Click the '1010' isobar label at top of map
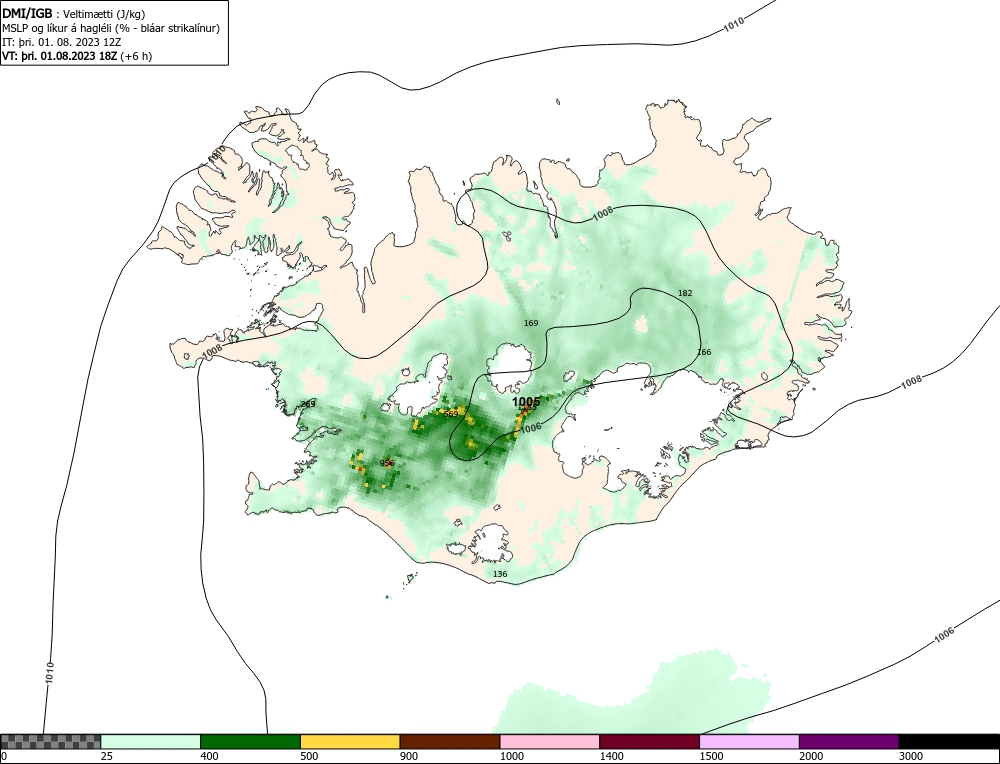Viewport: 1000px width, 764px height. point(734,25)
